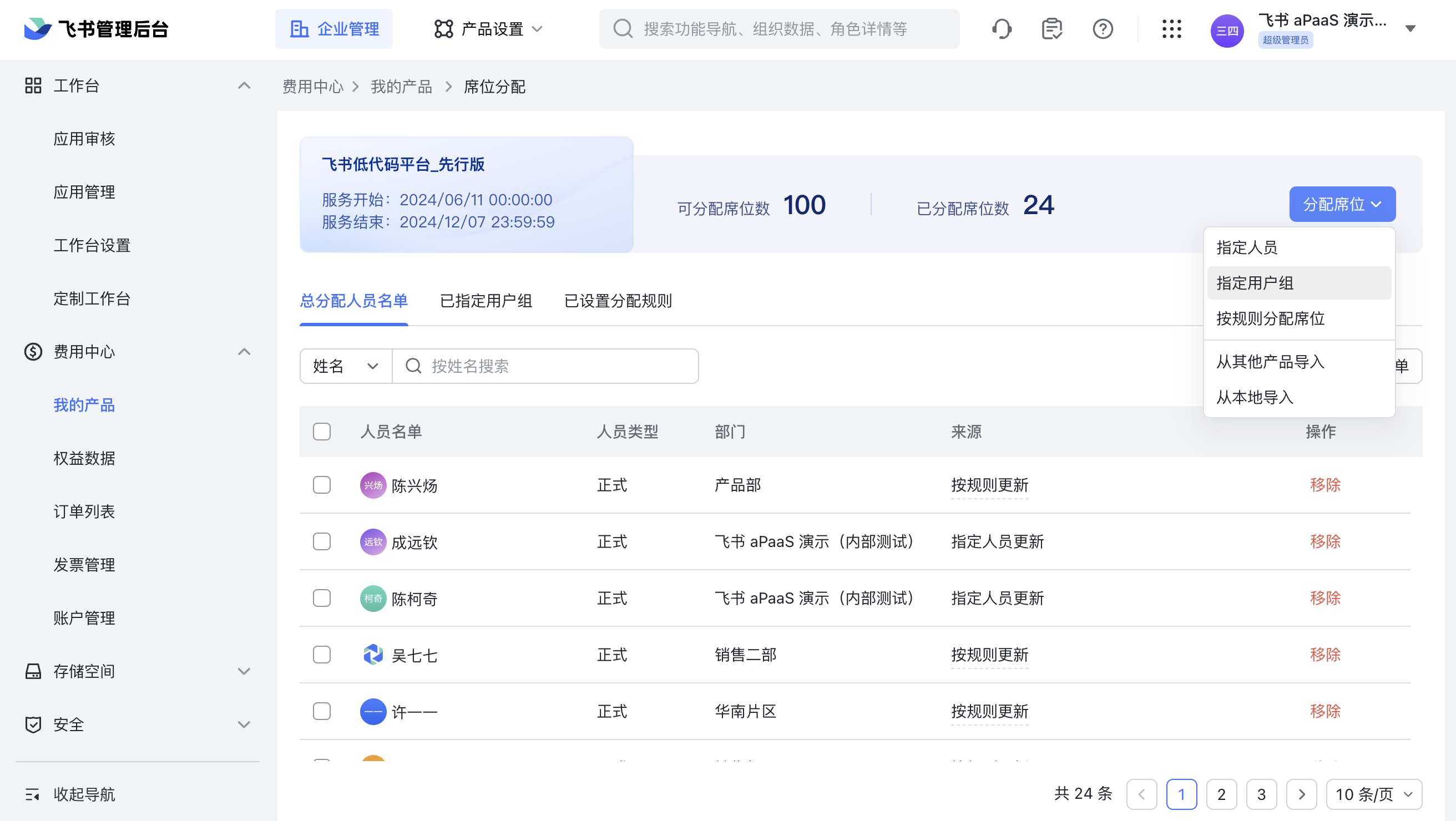Open the nine-dot app grid
The image size is (1456, 821).
pos(1172,29)
